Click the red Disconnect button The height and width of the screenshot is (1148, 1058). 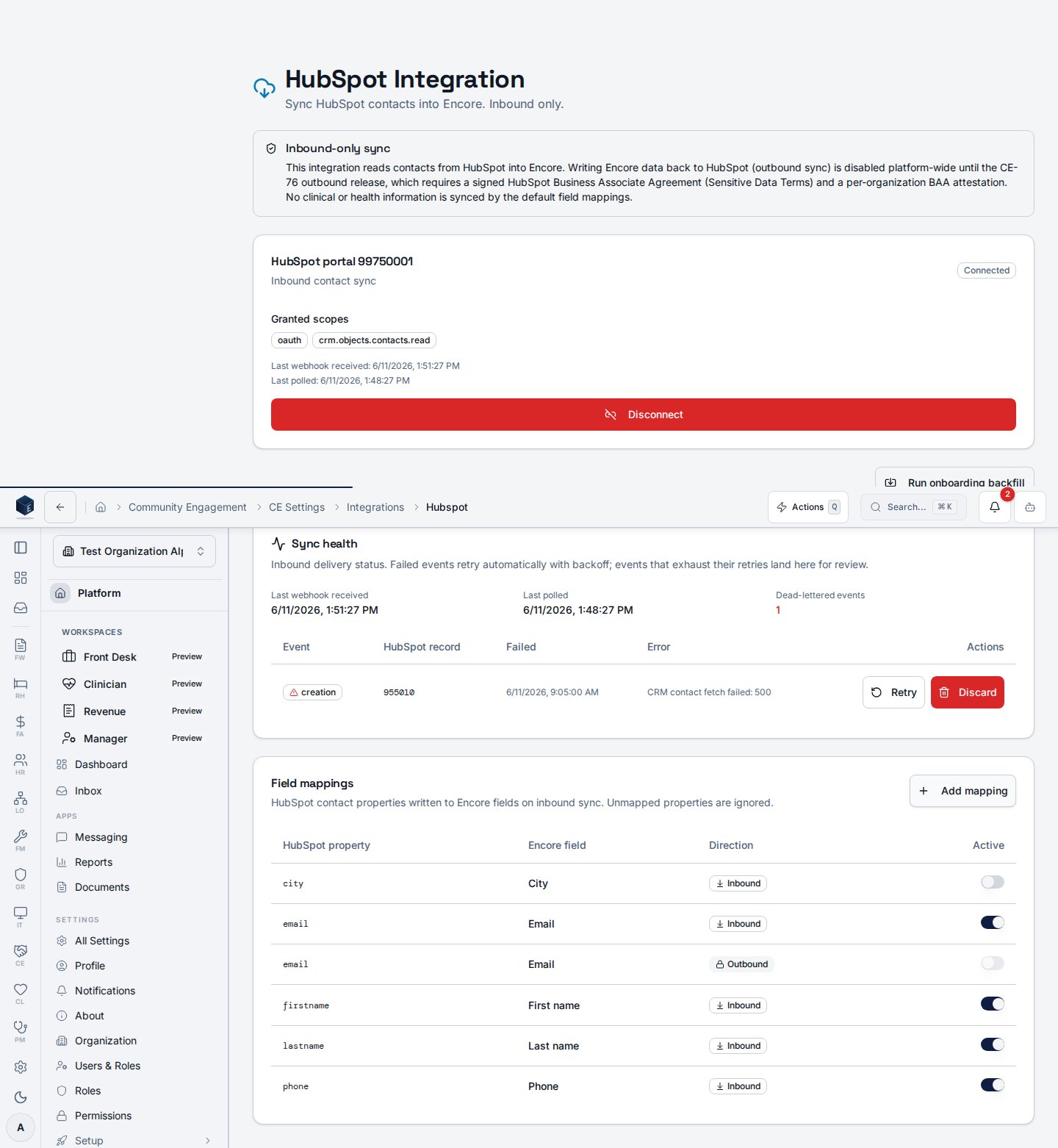coord(644,415)
